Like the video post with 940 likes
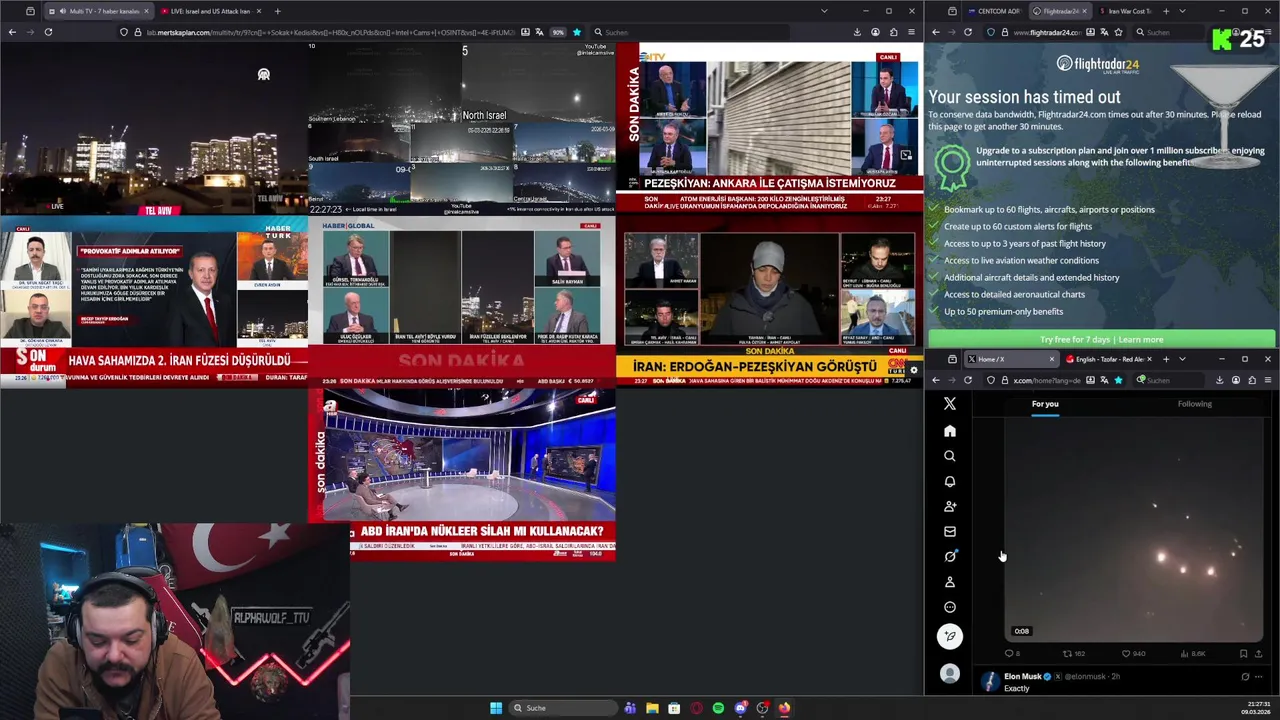The height and width of the screenshot is (720, 1280). [1133, 654]
